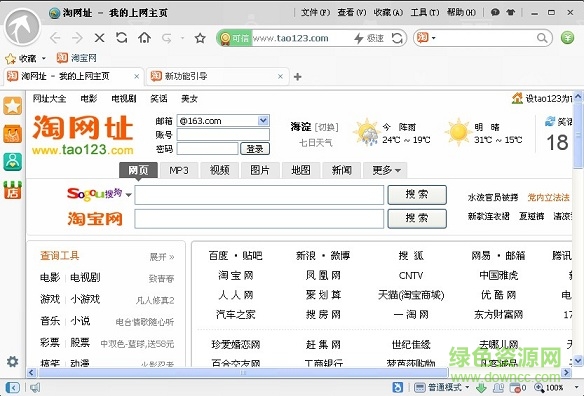
Task: Open the 优酷网 link
Action: click(498, 295)
